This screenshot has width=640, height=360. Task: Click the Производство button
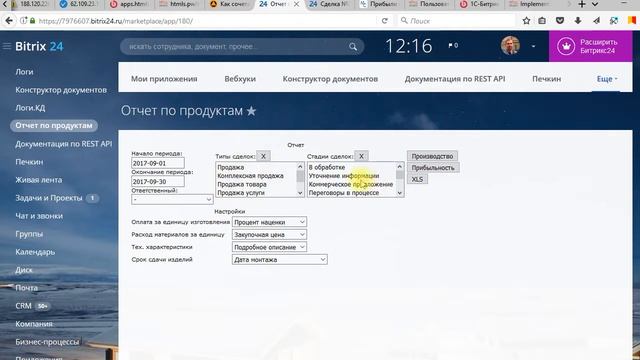[432, 156]
